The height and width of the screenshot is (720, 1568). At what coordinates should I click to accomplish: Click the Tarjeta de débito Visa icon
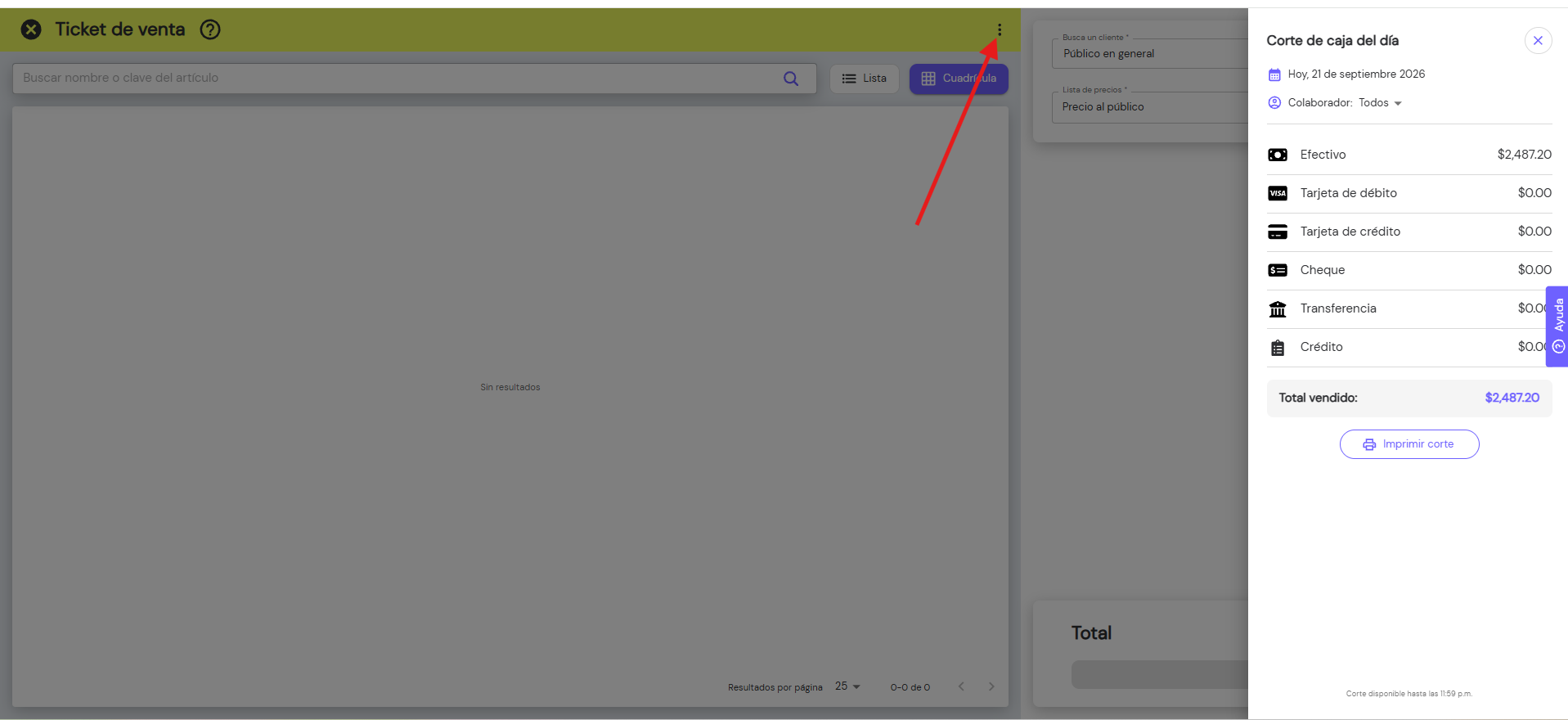coord(1278,193)
